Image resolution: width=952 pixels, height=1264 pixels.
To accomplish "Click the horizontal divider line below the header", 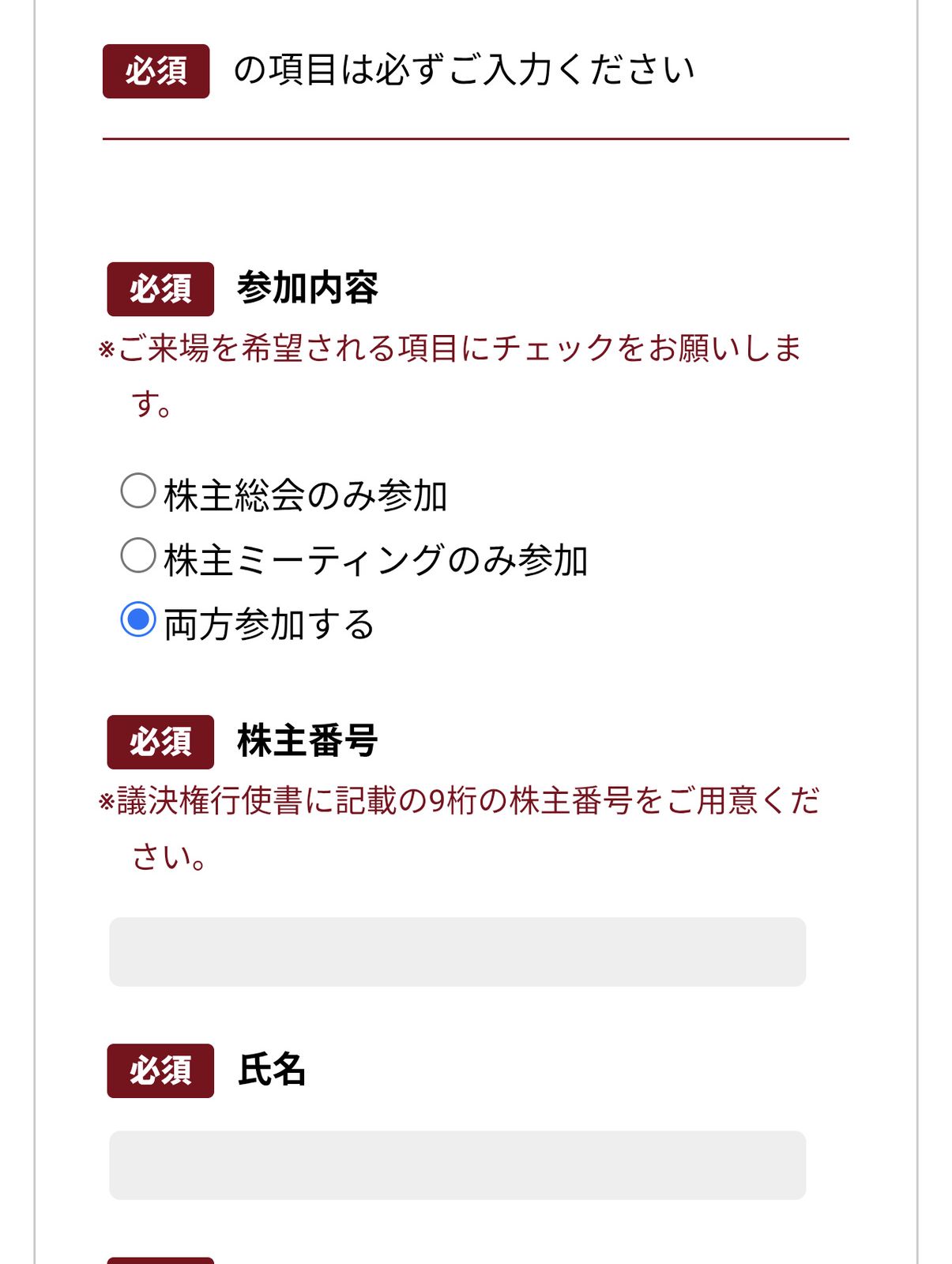I will pyautogui.click(x=476, y=138).
